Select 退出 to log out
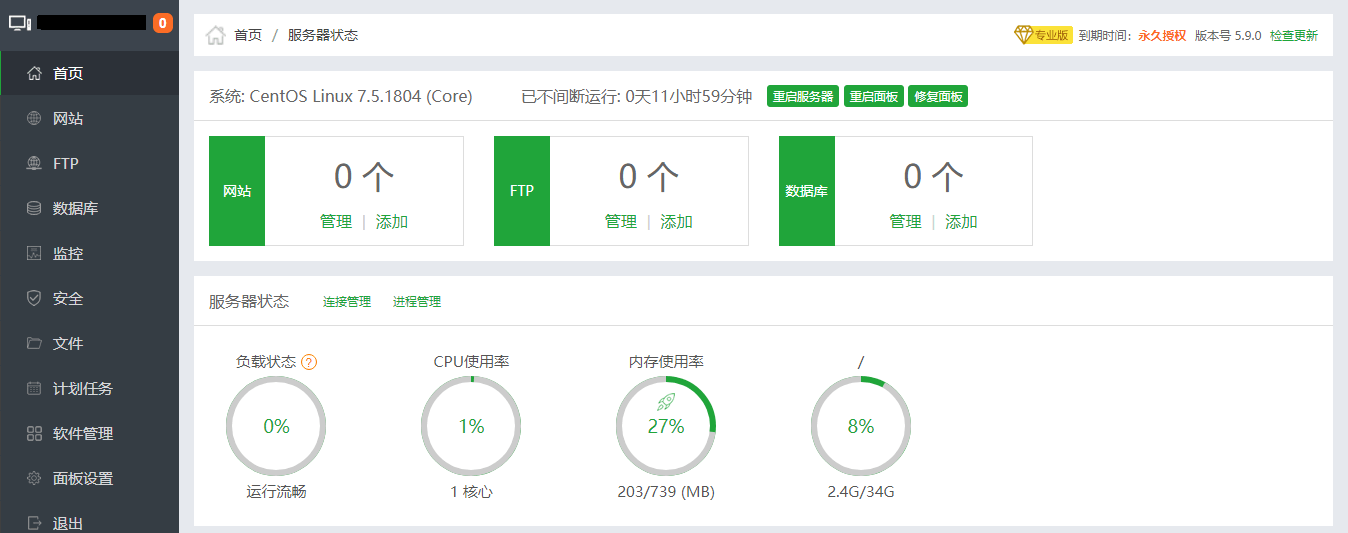The width and height of the screenshot is (1348, 533). [68, 523]
